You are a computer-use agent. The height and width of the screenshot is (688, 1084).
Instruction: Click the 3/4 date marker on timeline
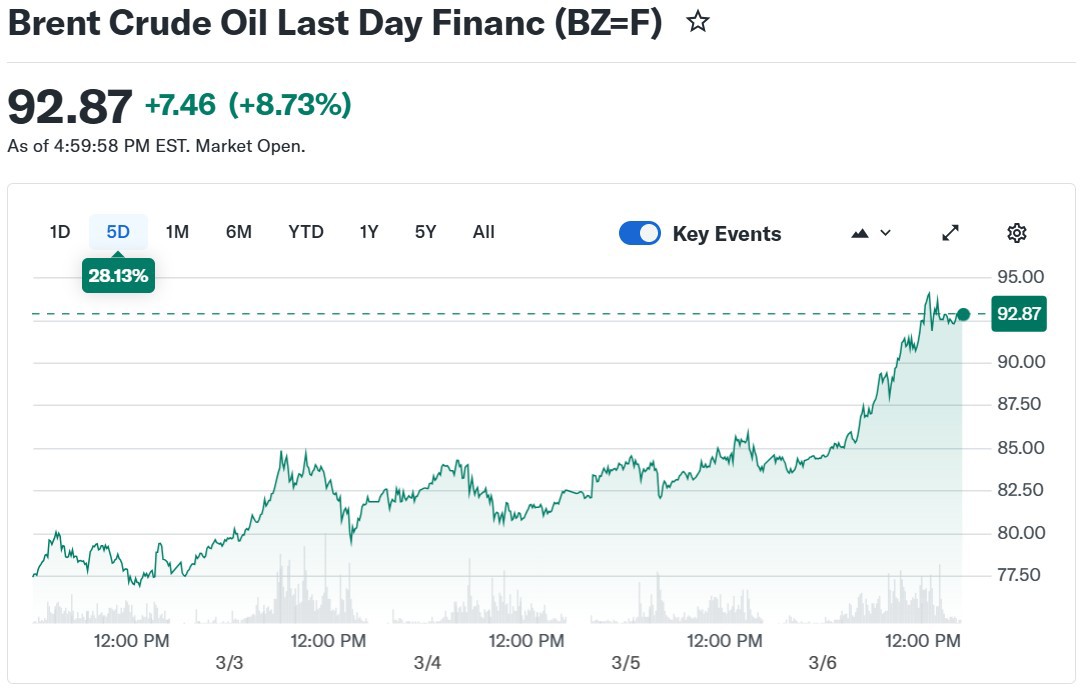pyautogui.click(x=427, y=663)
